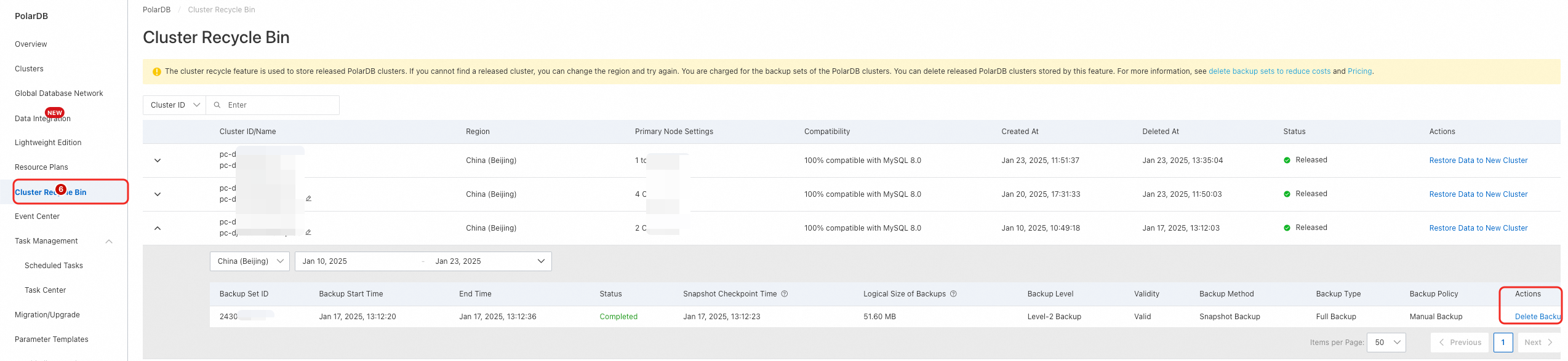This screenshot has width=1568, height=361.
Task: Collapse the Task Management section
Action: [109, 241]
